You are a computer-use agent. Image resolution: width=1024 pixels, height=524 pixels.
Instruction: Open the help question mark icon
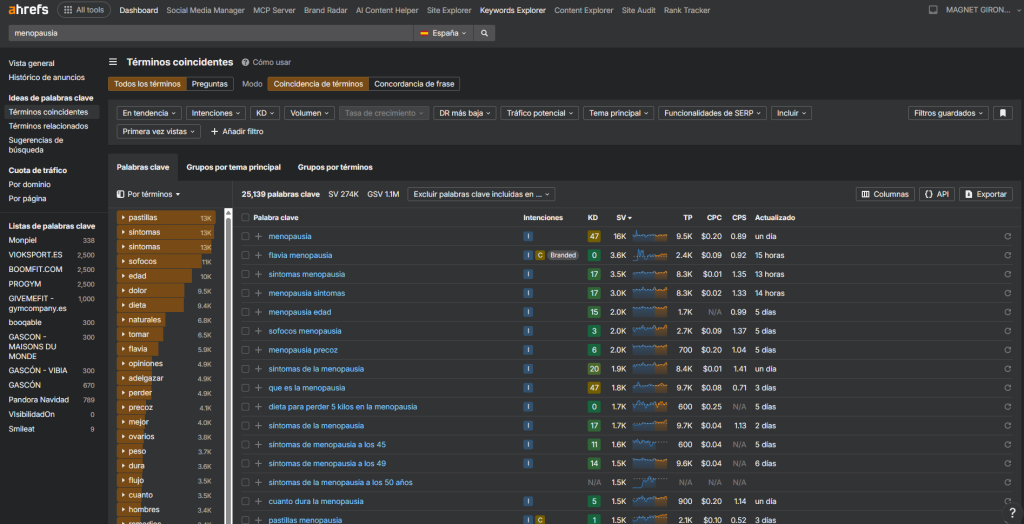click(x=1012, y=512)
